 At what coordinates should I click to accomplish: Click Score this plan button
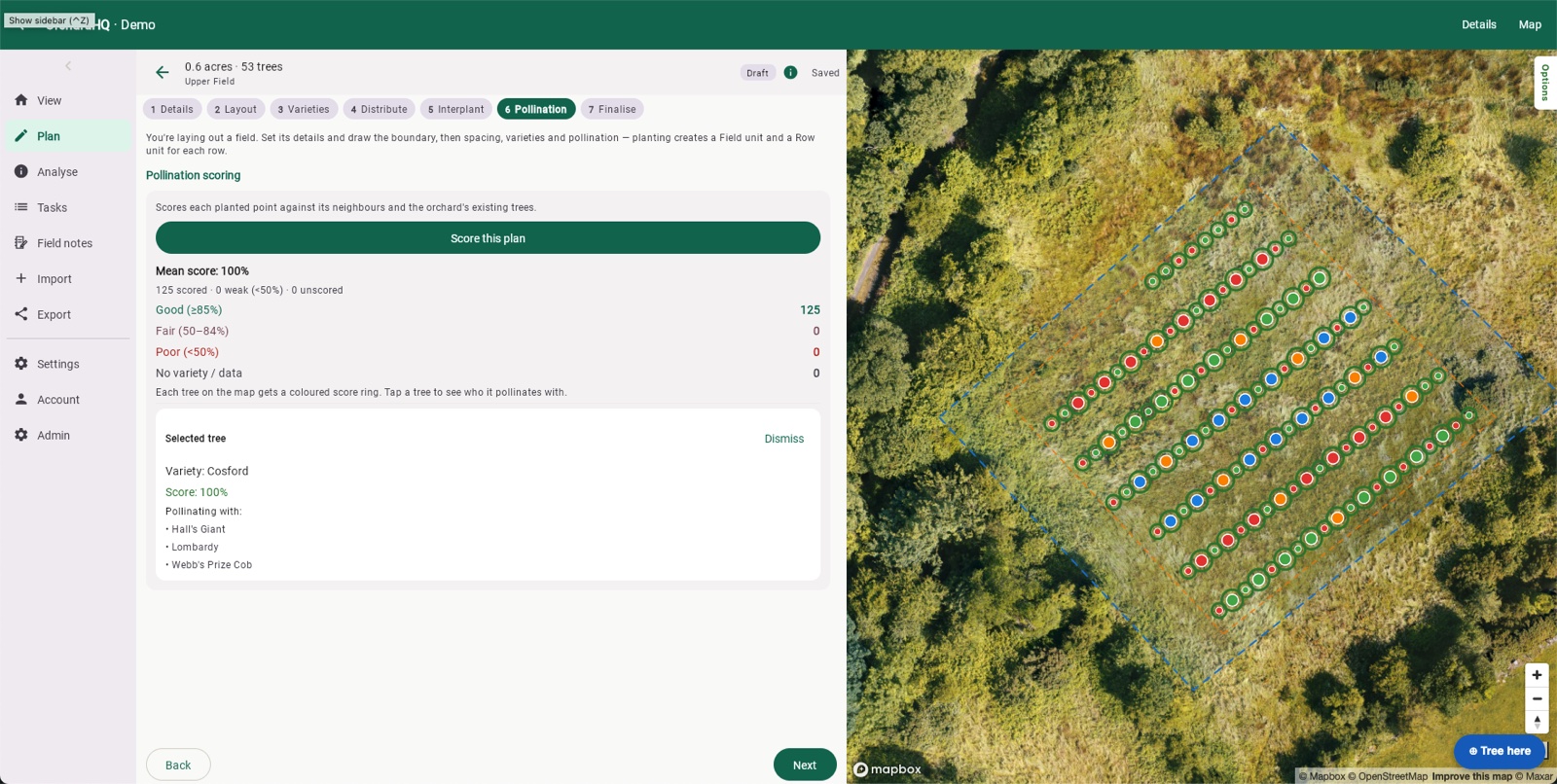488,238
